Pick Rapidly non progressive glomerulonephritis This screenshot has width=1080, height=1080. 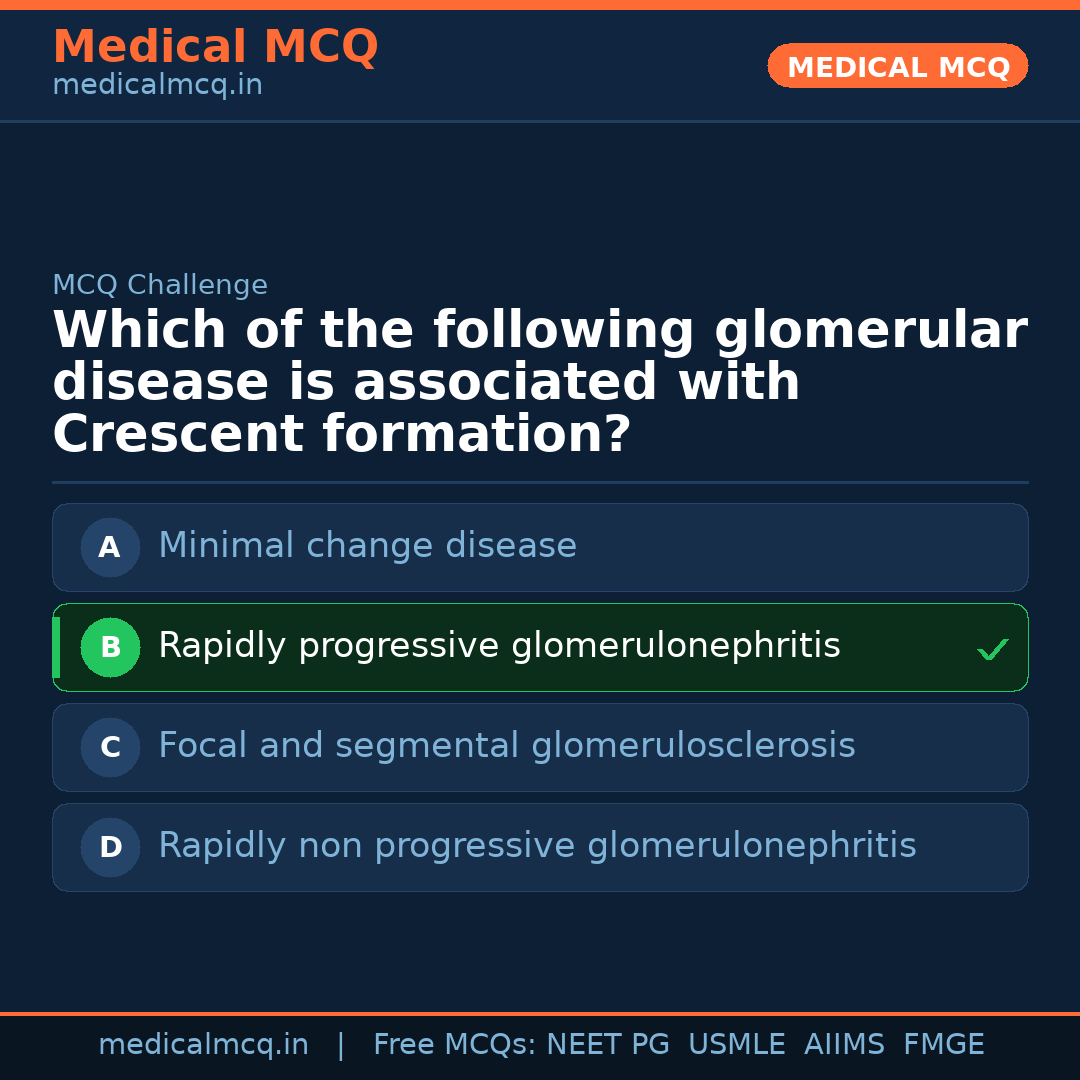pyautogui.click(x=537, y=846)
